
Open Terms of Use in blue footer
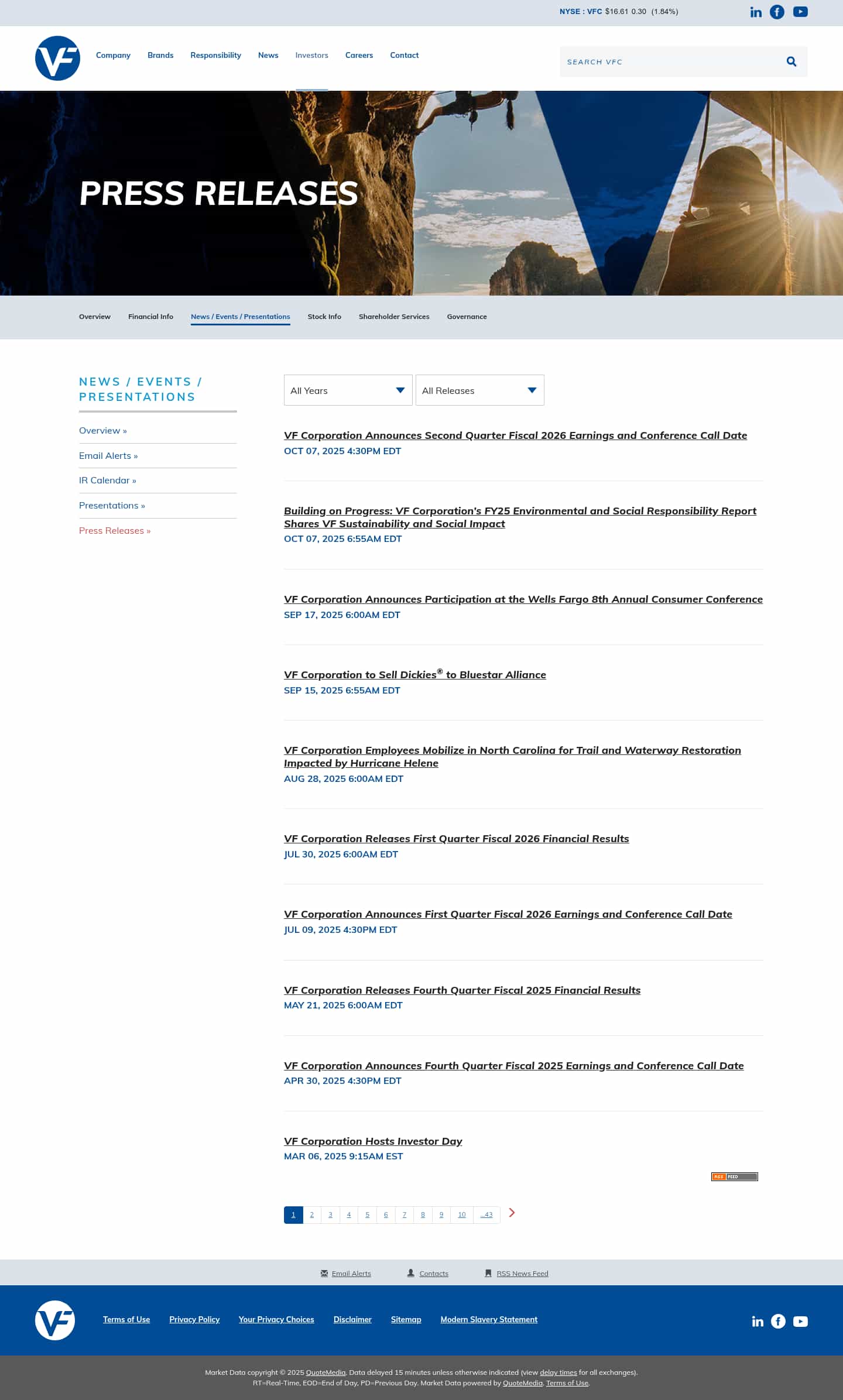coord(126,1319)
